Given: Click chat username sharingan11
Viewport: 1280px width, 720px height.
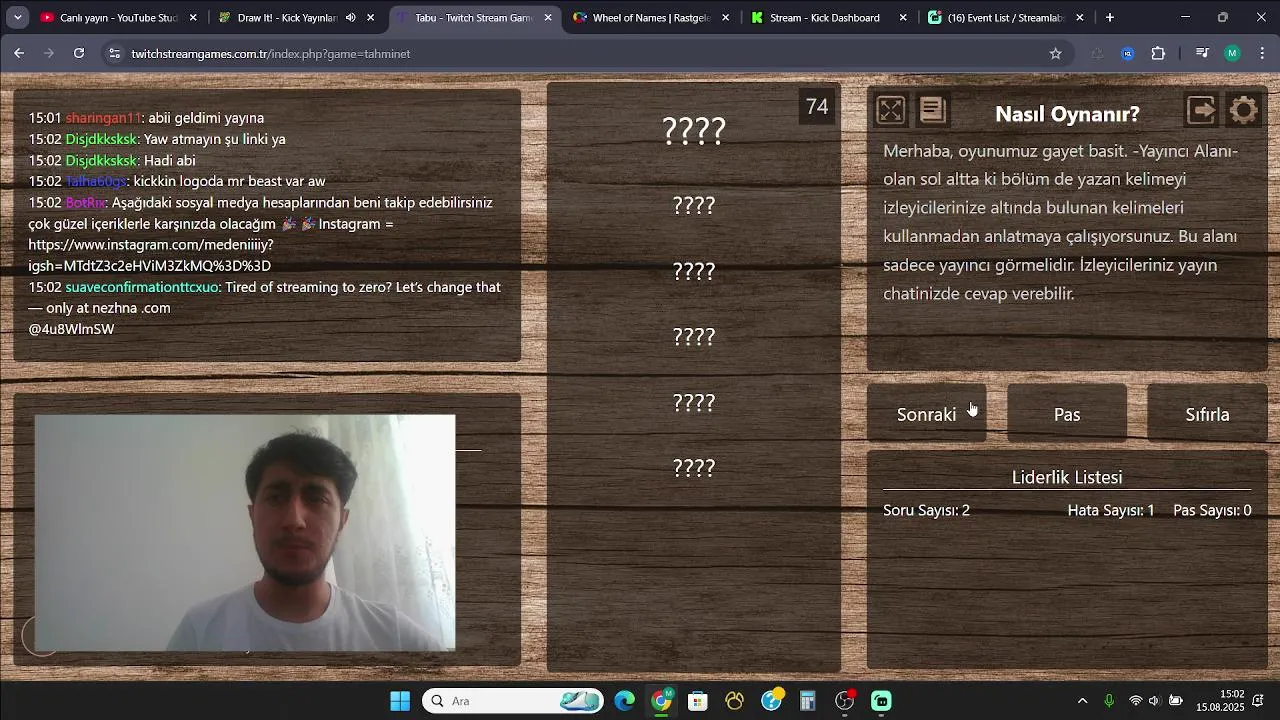Looking at the screenshot, I should (x=103, y=118).
